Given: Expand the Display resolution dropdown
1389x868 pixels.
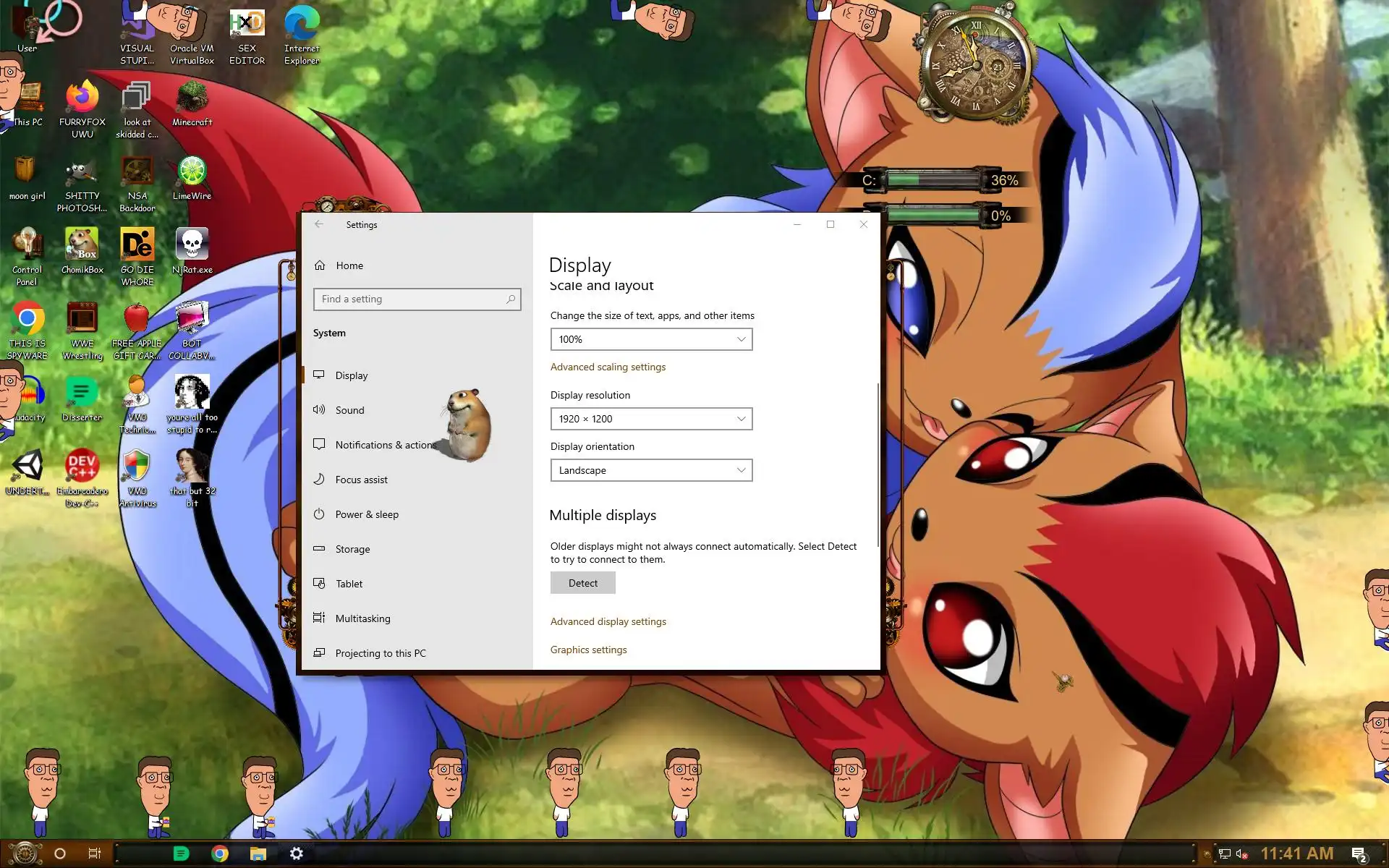Looking at the screenshot, I should [651, 419].
